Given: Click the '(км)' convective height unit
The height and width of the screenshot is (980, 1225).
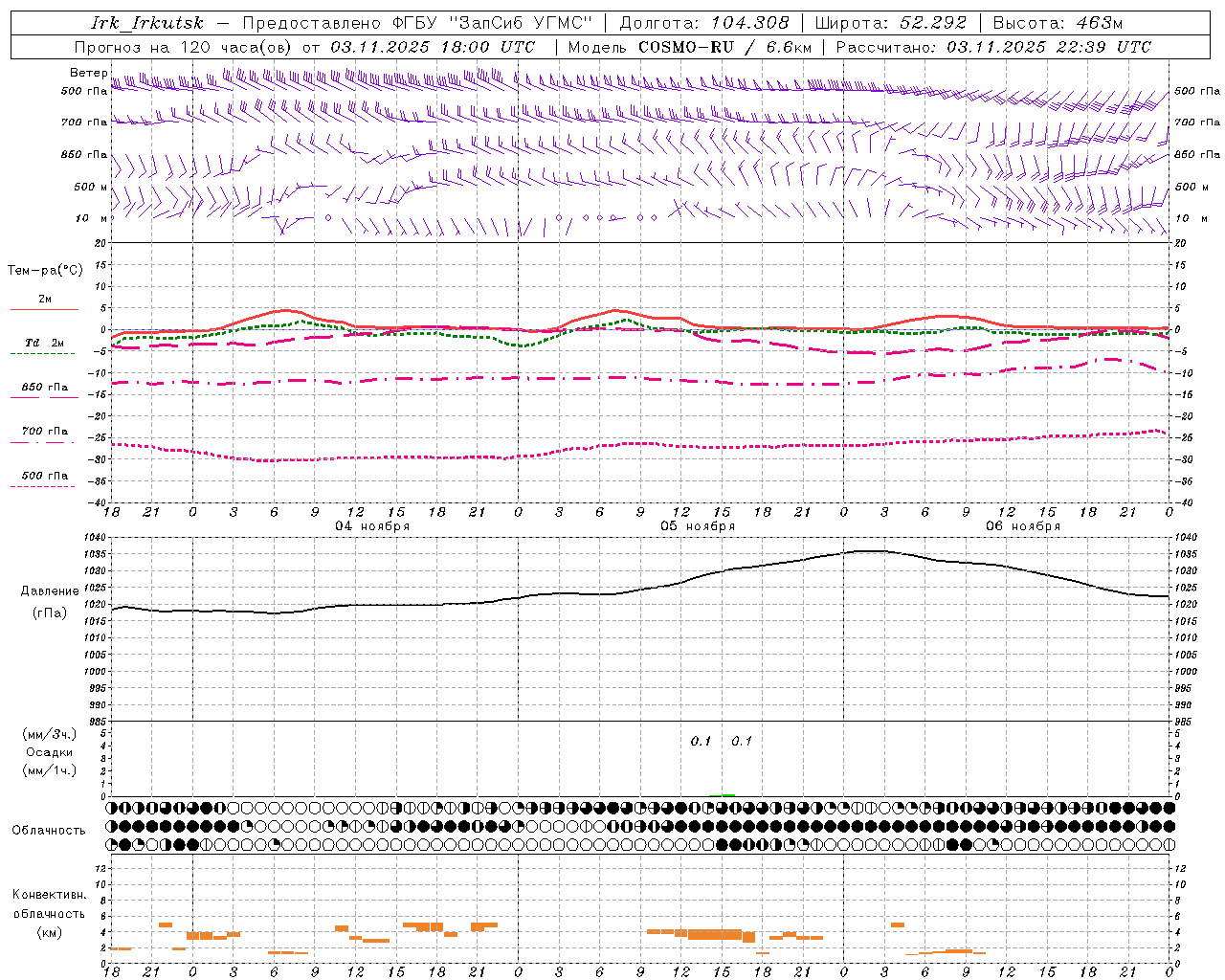Looking at the screenshot, I should tap(50, 932).
